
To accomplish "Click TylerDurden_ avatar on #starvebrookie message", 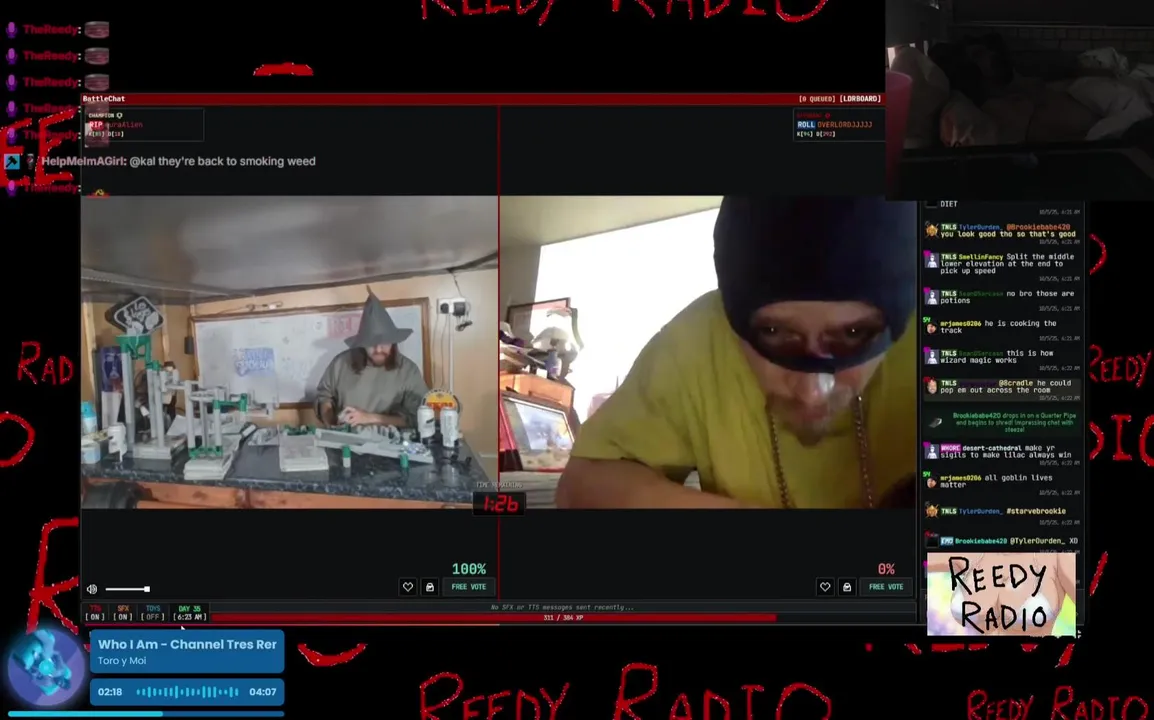I will [x=932, y=511].
